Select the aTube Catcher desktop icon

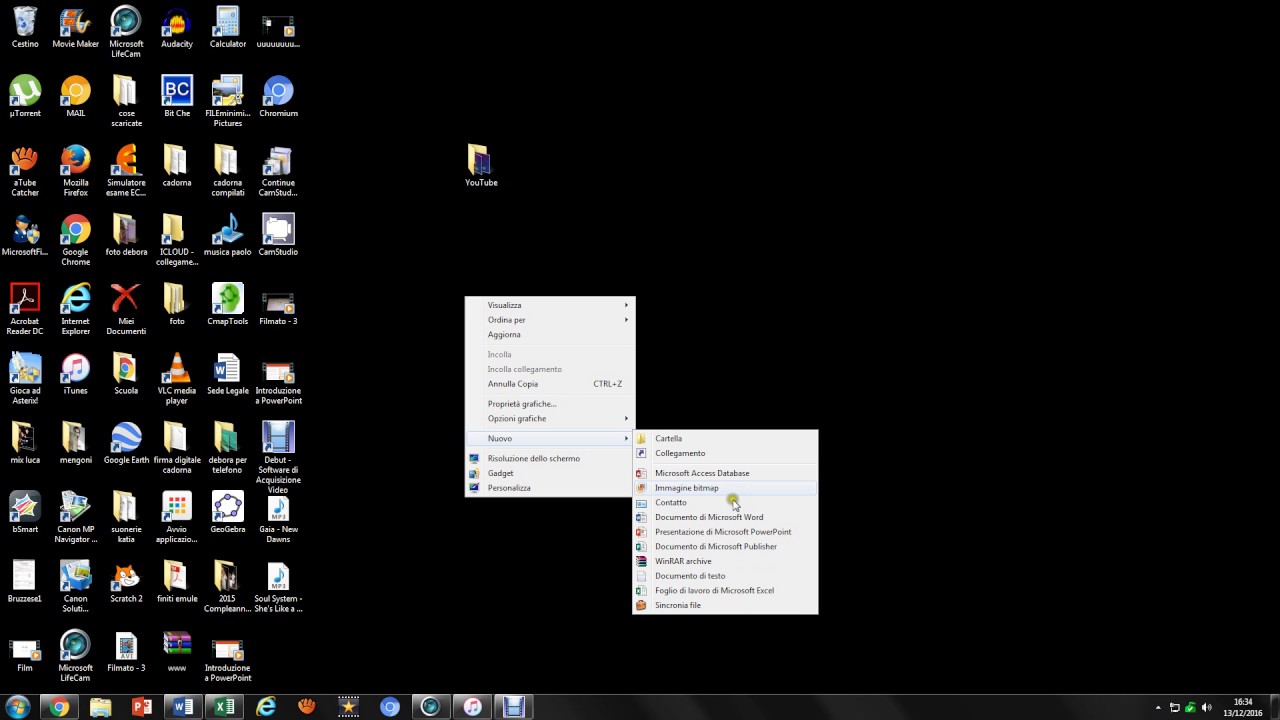tap(25, 171)
